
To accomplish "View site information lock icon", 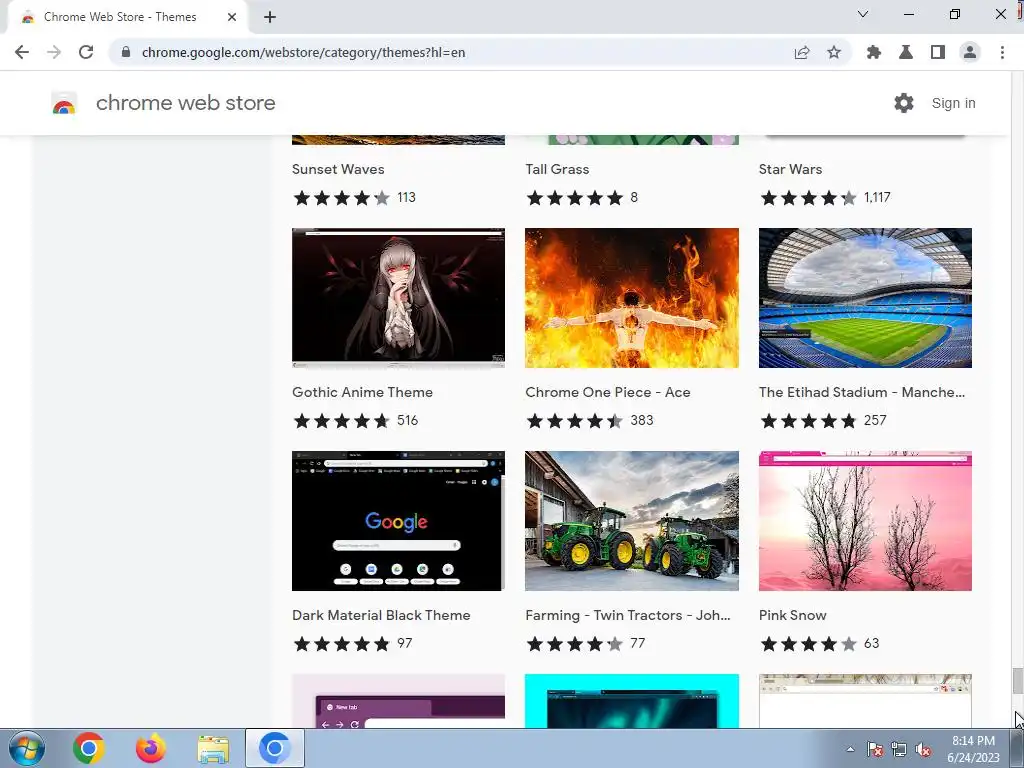I will 126,52.
